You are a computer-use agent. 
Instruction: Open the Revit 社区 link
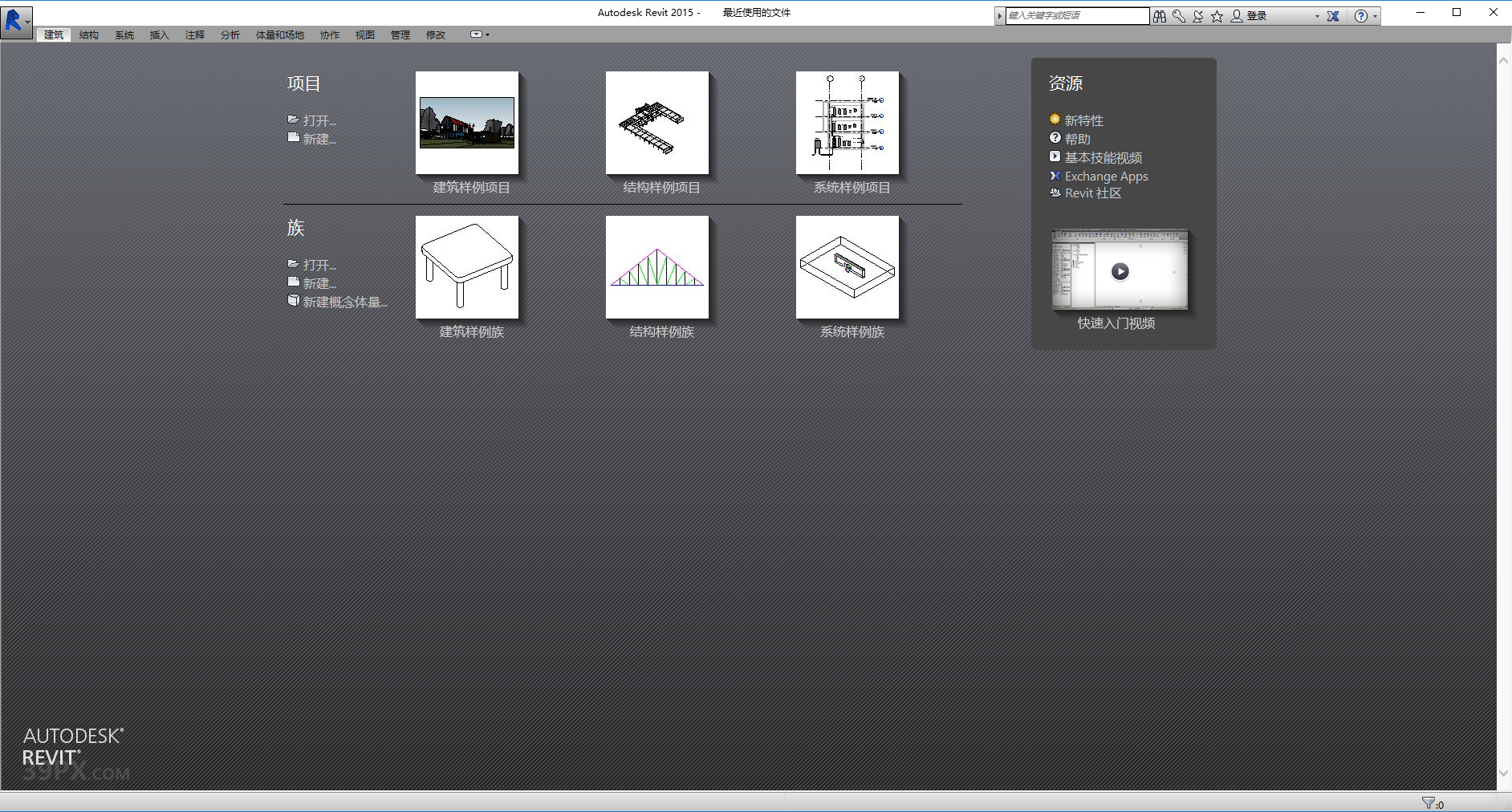[x=1092, y=193]
